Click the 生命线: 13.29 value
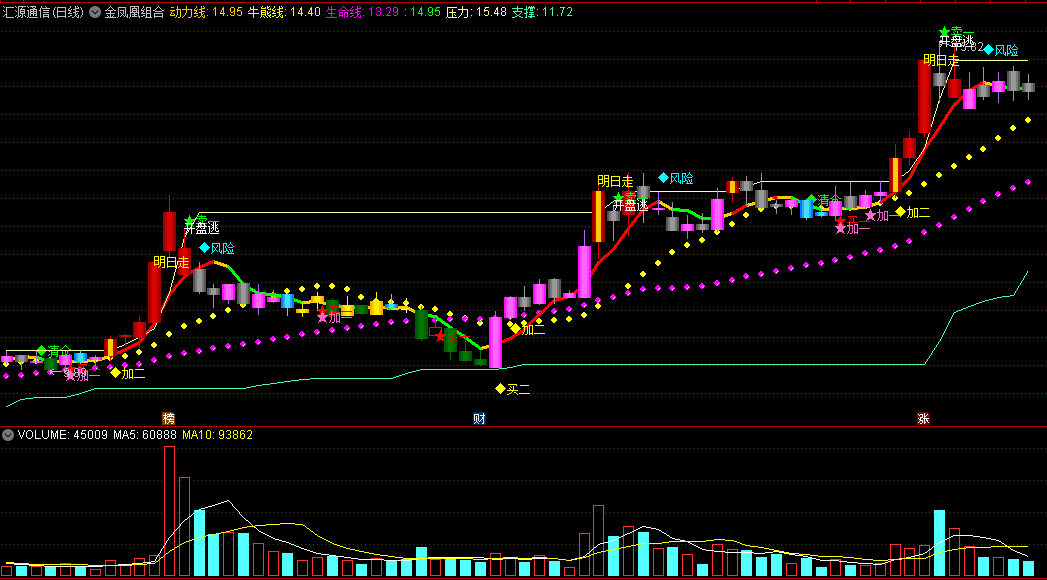This screenshot has height=580, width=1047. [362, 12]
